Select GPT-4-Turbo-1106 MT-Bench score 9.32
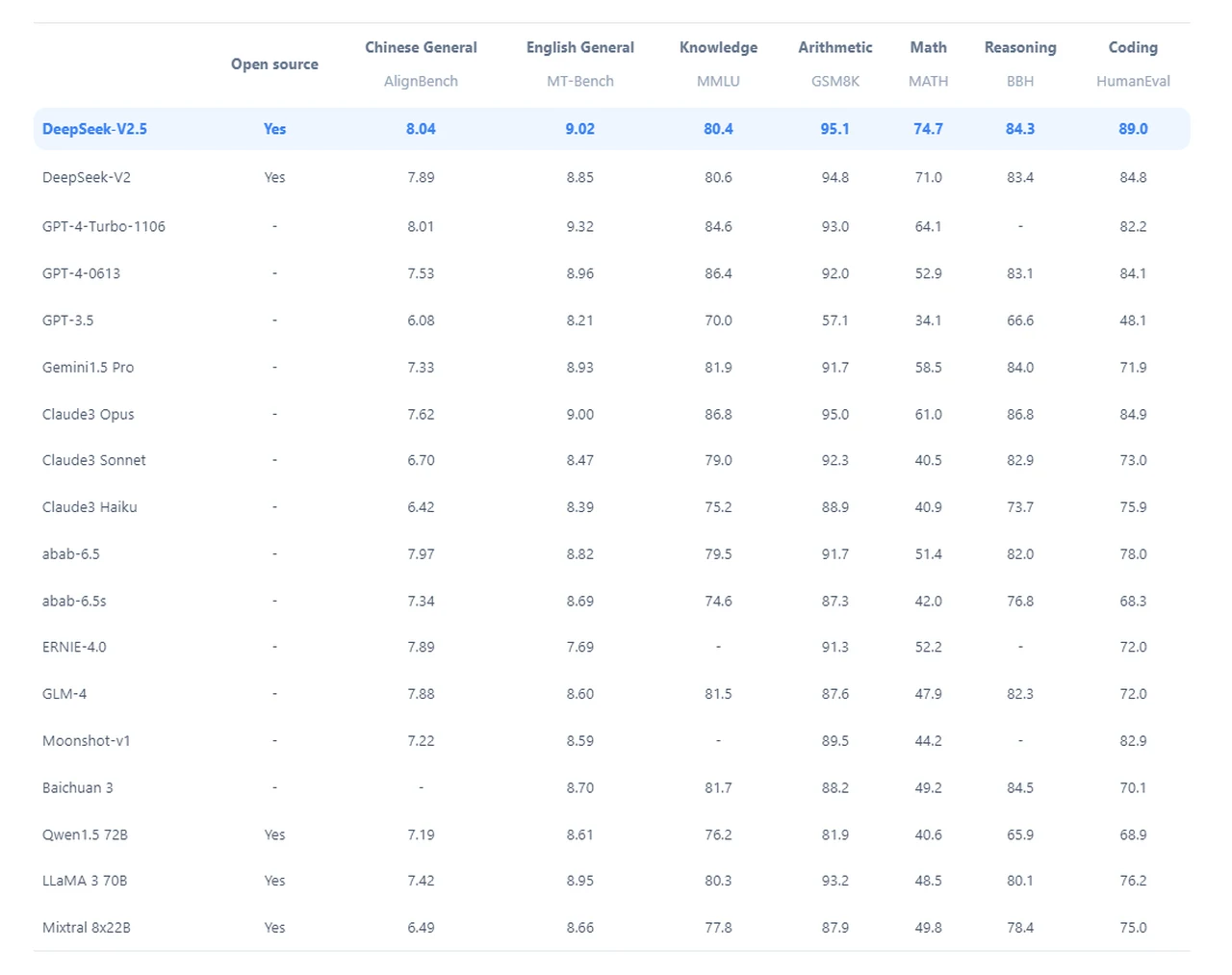The height and width of the screenshot is (975, 1232). [580, 226]
